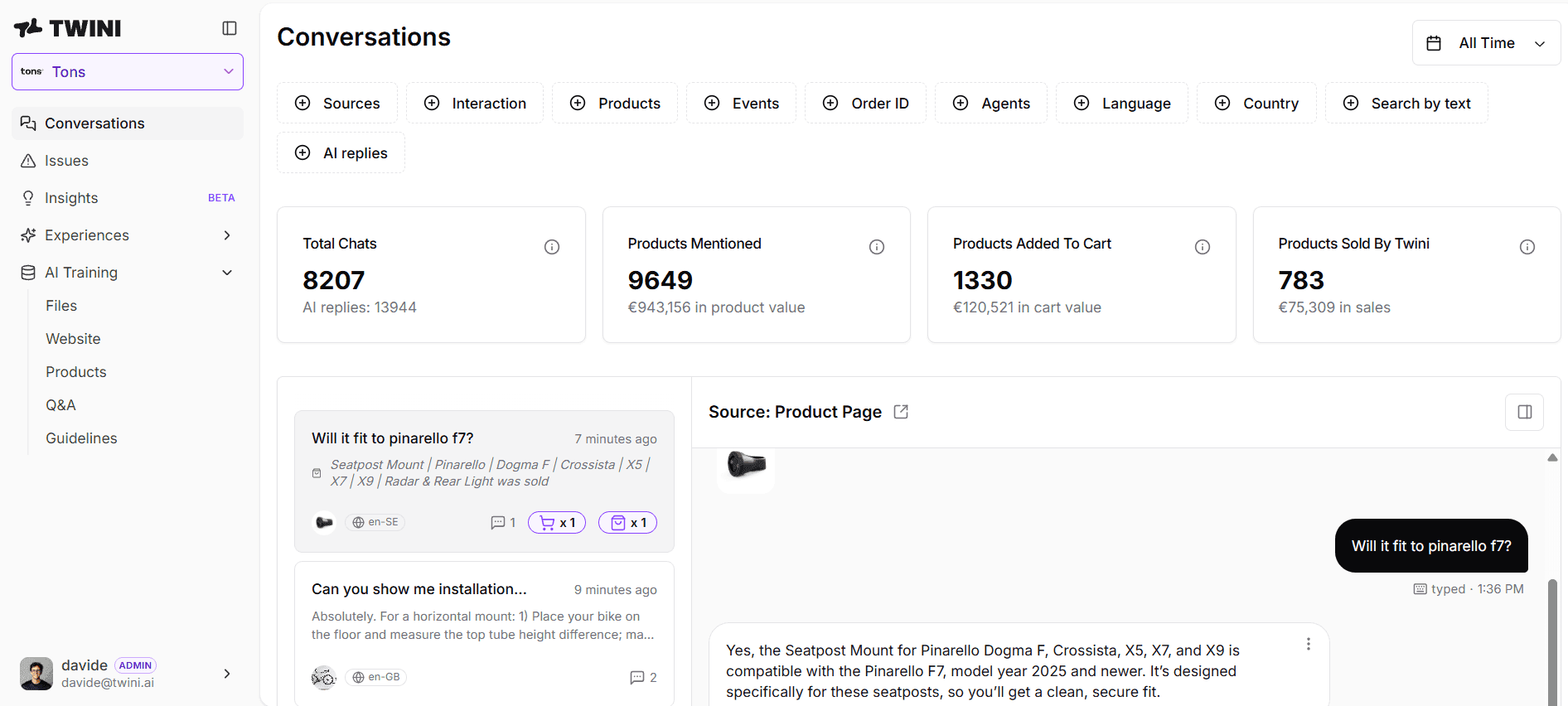Screen dimensions: 1568x706
Task: Click info icon on Products Mentioned card
Action: click(877, 247)
